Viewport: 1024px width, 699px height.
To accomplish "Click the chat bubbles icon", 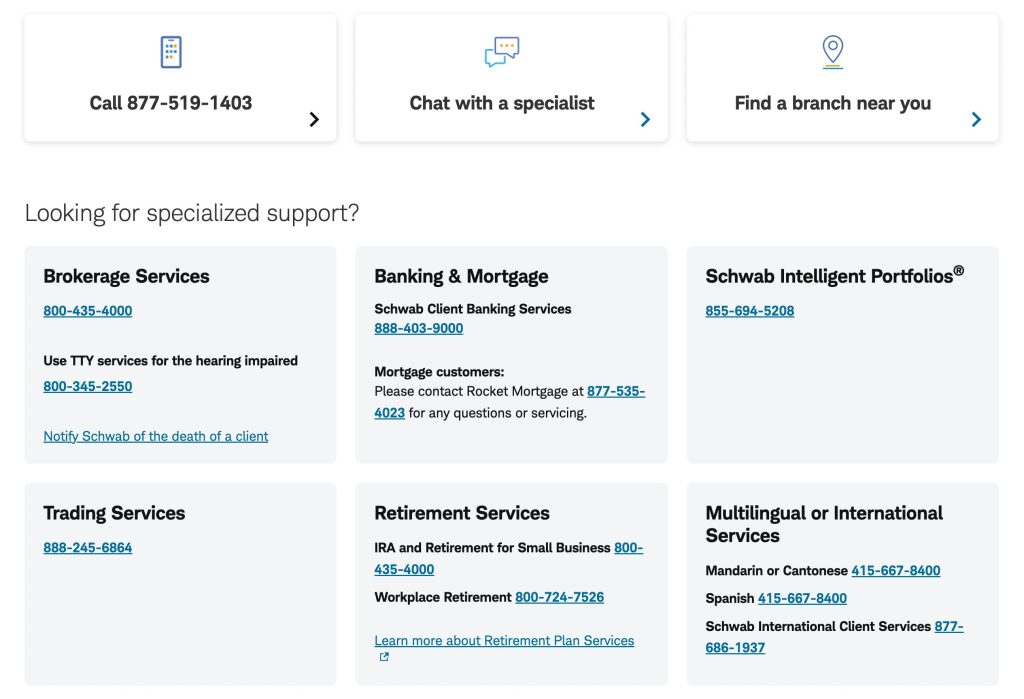I will pyautogui.click(x=502, y=52).
